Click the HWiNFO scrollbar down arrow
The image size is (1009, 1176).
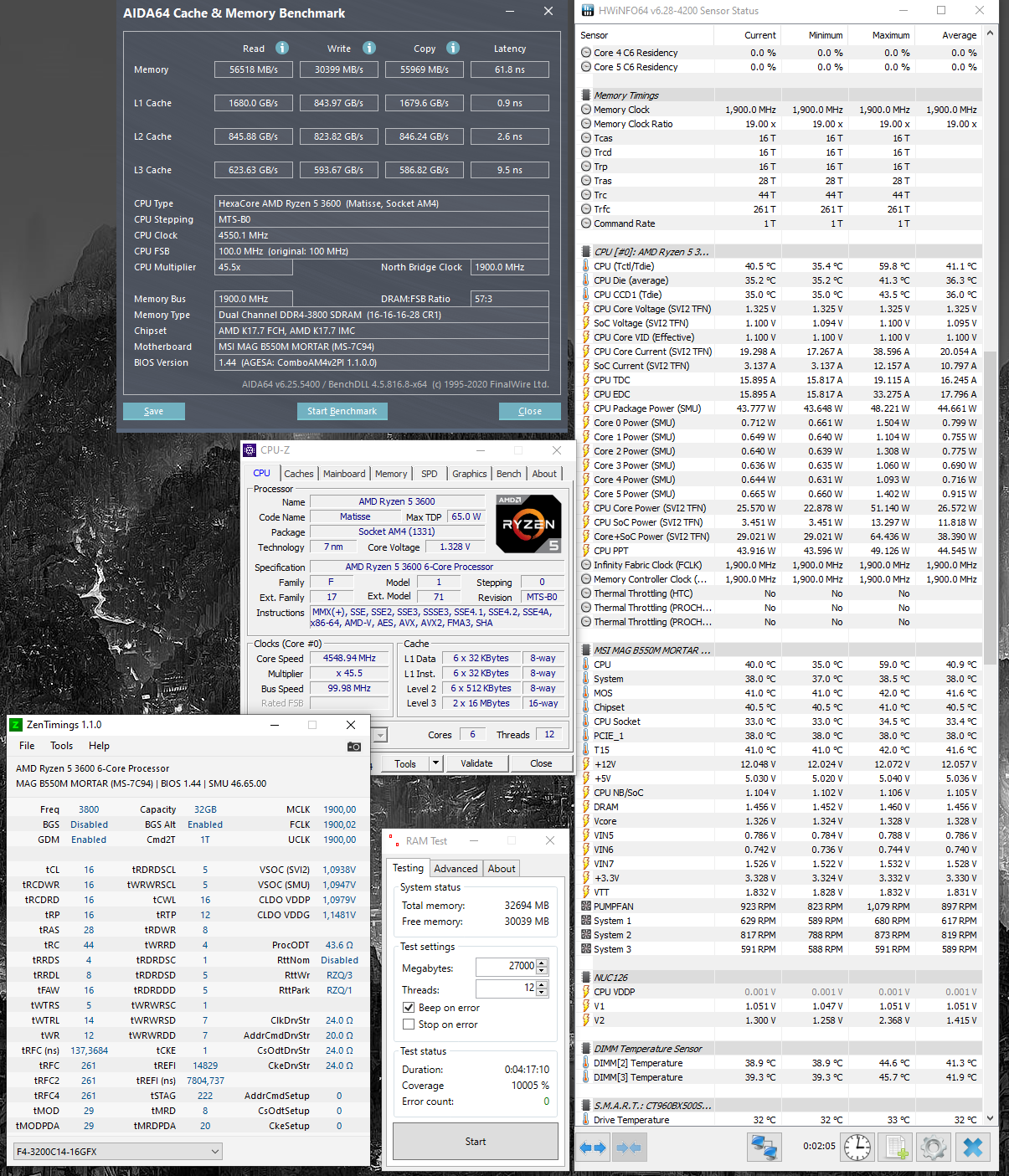pyautogui.click(x=991, y=1118)
